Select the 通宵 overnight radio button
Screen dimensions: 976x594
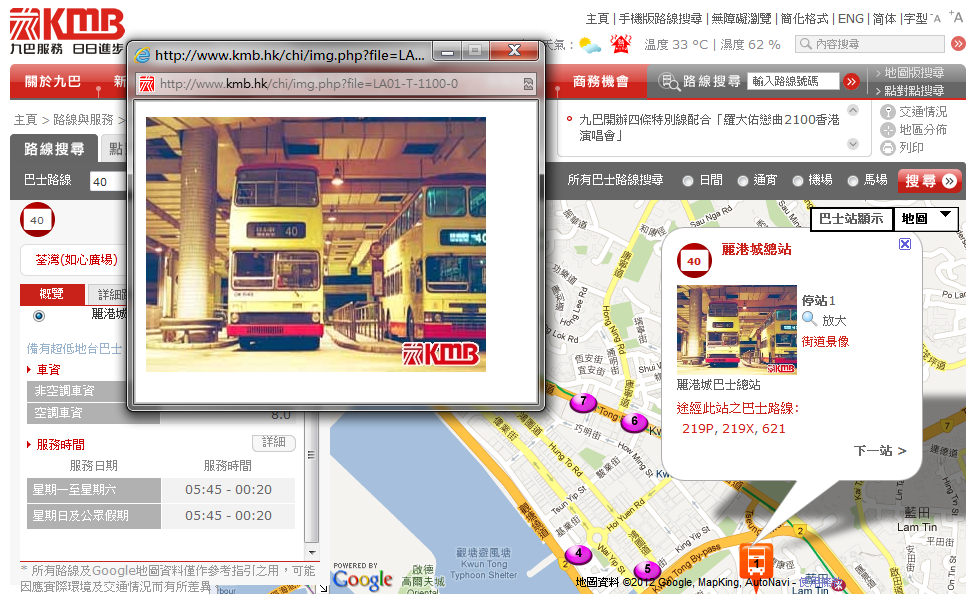tap(743, 181)
